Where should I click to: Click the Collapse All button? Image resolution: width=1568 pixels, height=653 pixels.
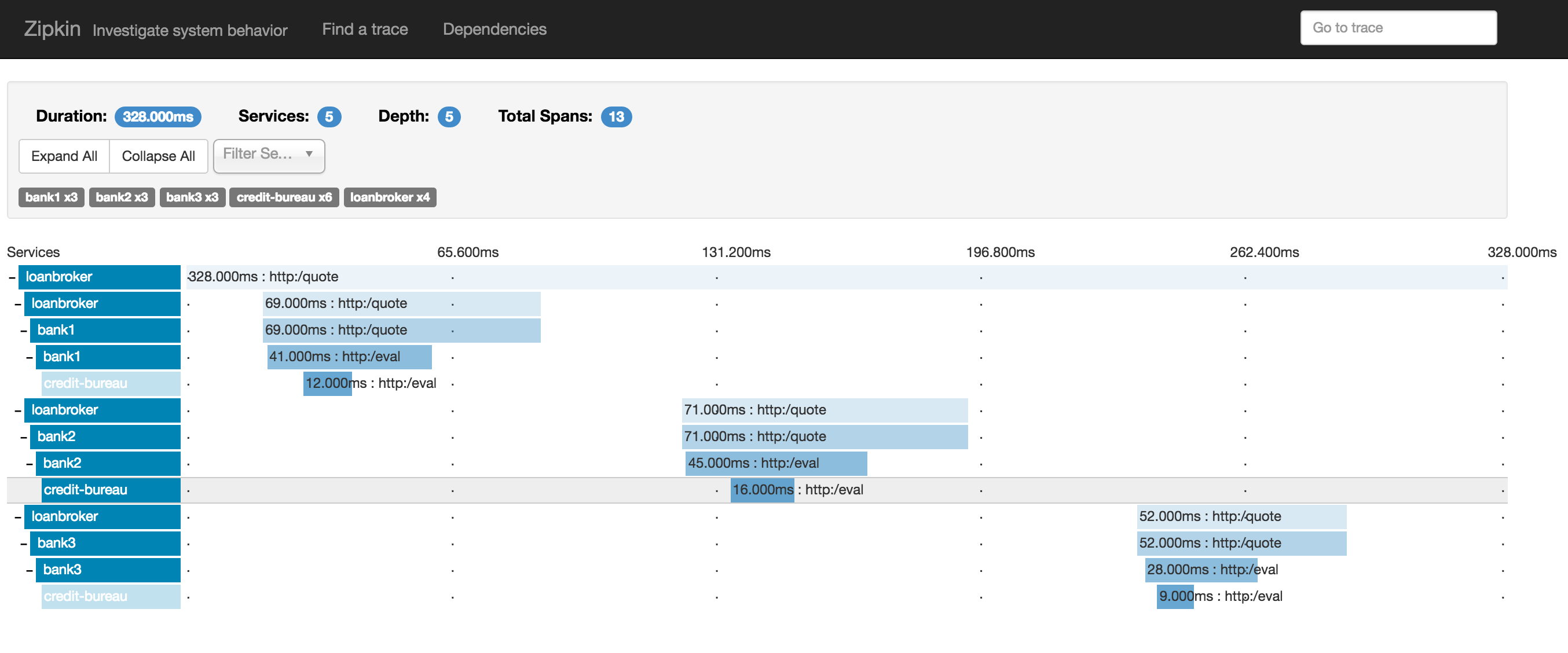[x=158, y=156]
